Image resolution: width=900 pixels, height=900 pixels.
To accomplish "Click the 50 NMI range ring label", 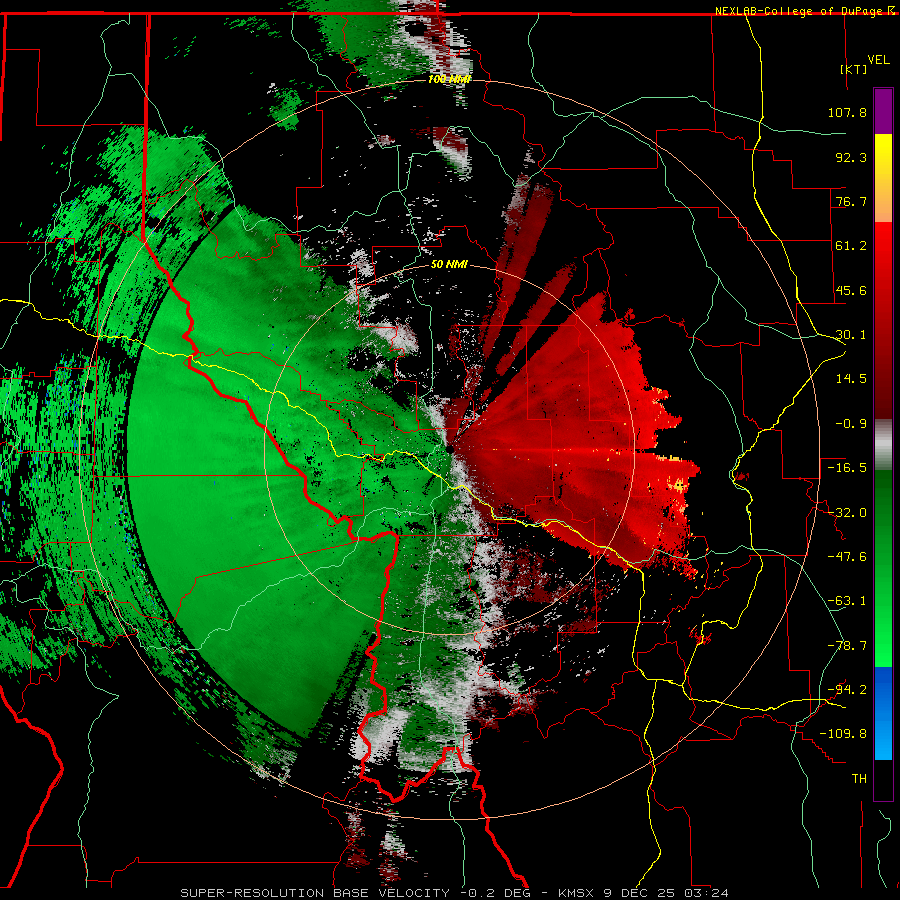I will point(449,265).
